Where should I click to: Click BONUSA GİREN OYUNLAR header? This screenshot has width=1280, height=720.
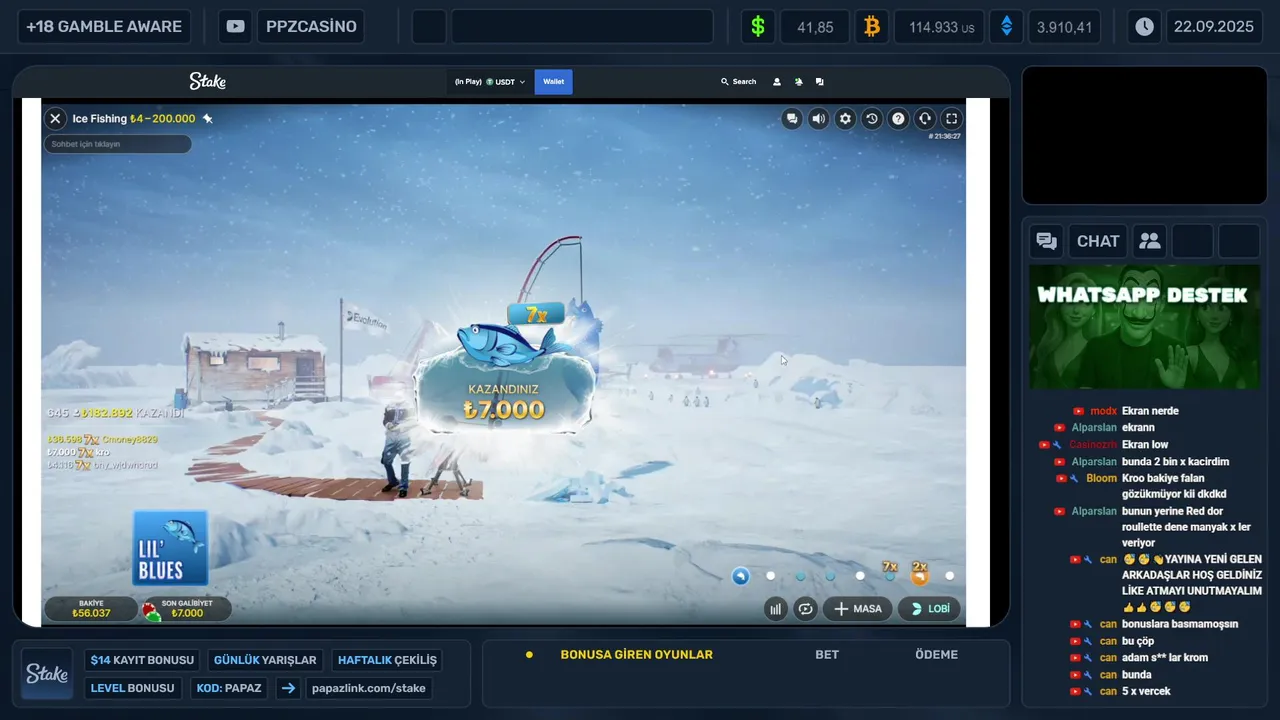click(x=636, y=654)
